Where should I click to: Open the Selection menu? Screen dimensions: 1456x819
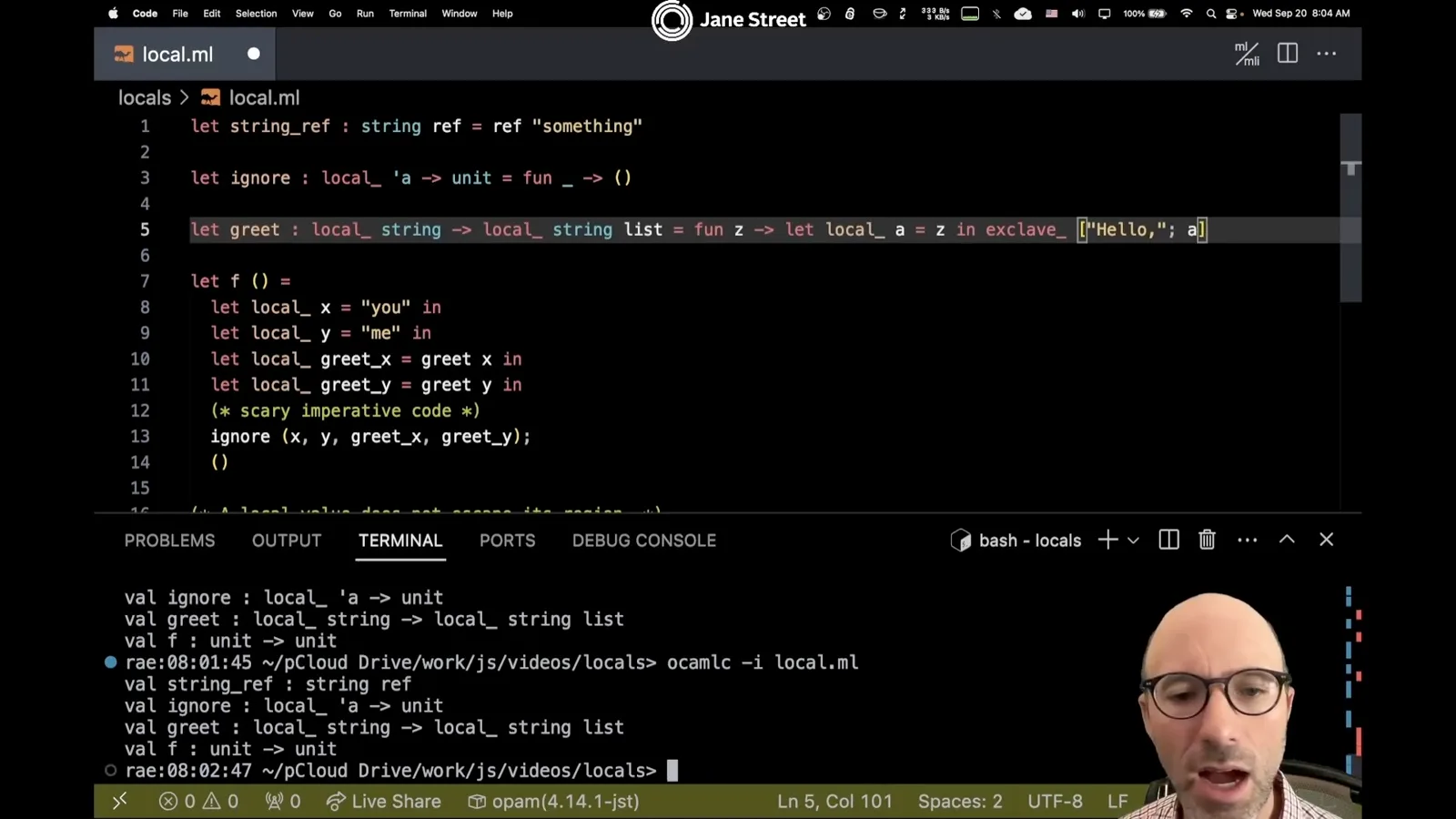pos(256,14)
